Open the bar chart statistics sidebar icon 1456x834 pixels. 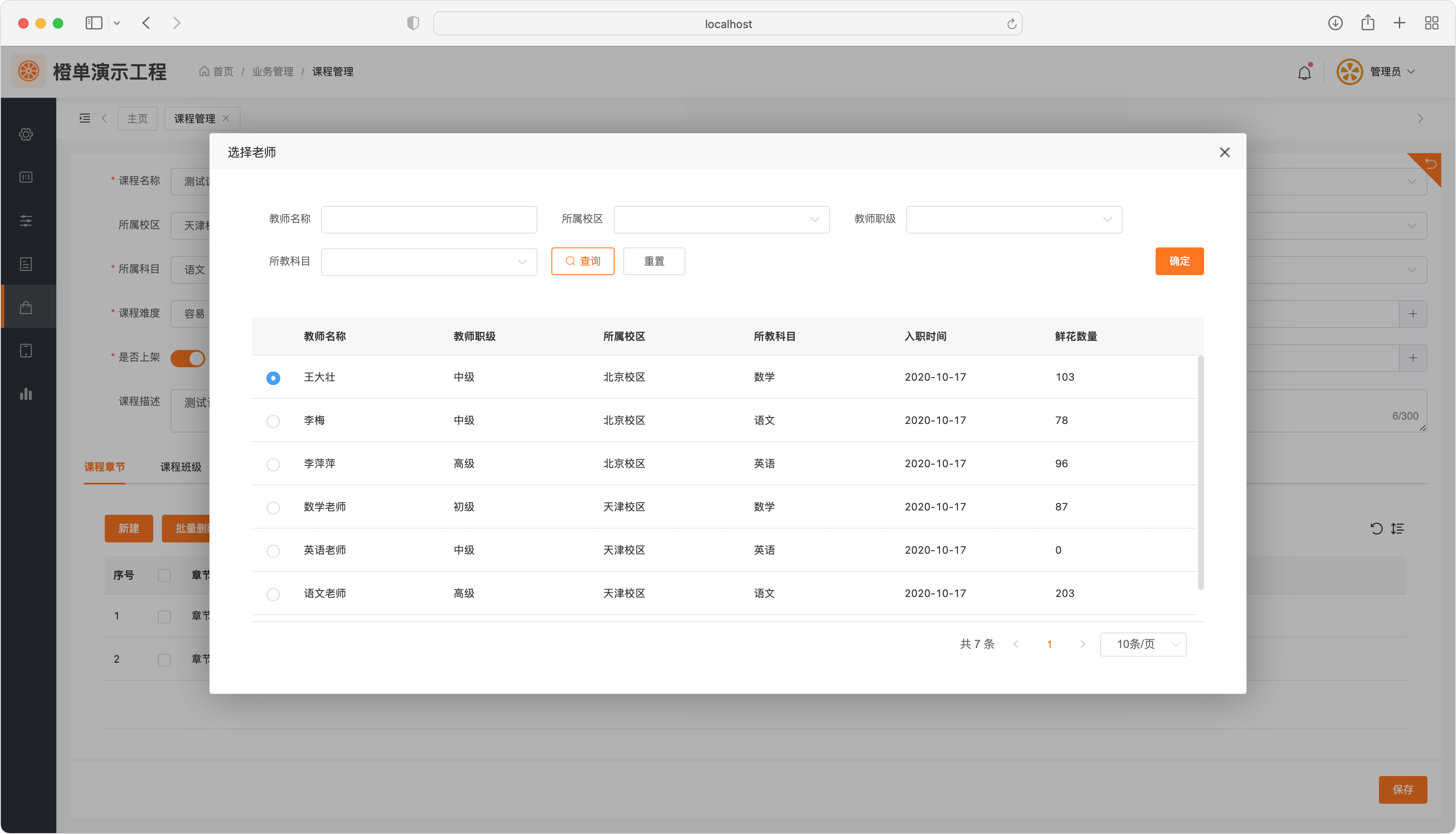[x=26, y=394]
